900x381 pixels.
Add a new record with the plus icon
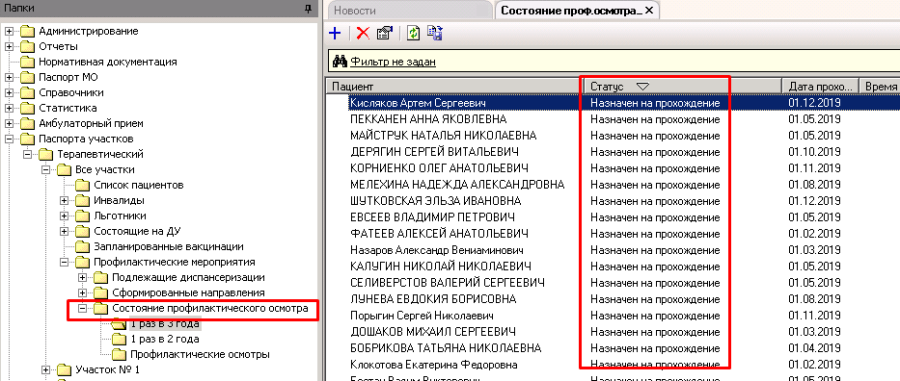(x=335, y=33)
